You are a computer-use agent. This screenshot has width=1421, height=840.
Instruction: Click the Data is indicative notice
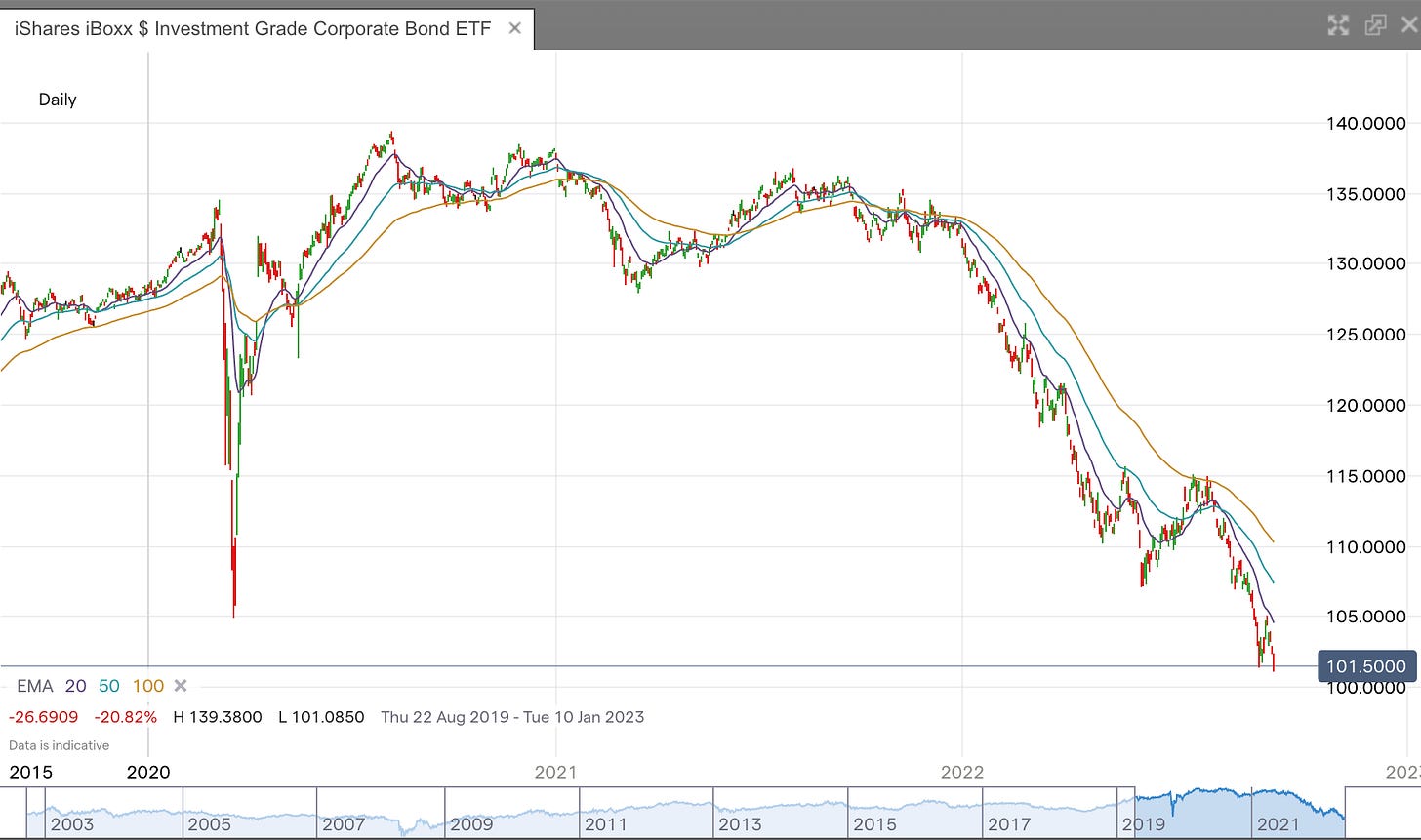tap(59, 745)
